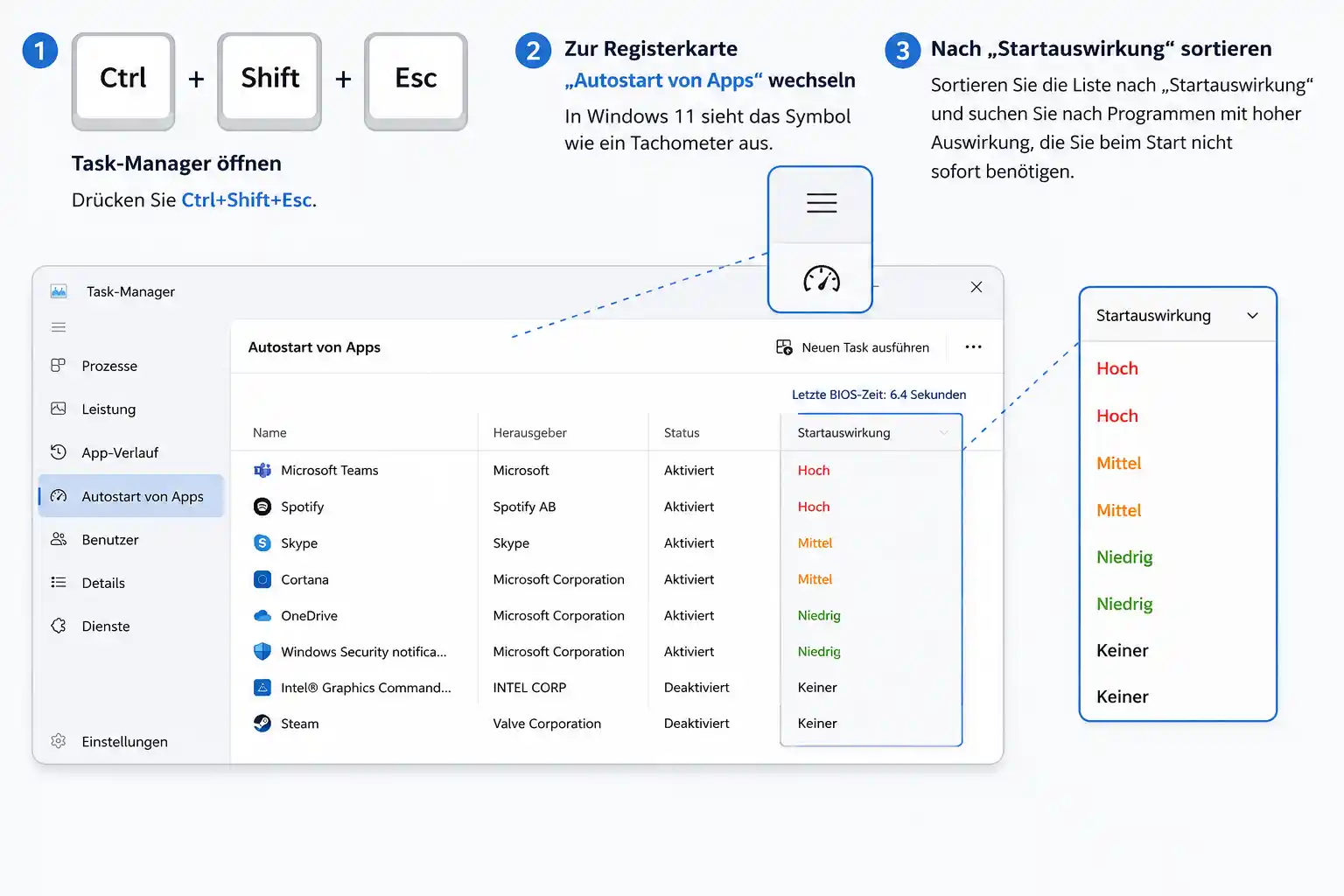Click the enlarged tachometer icon in callout
This screenshot has height=896, width=1344.
822,279
